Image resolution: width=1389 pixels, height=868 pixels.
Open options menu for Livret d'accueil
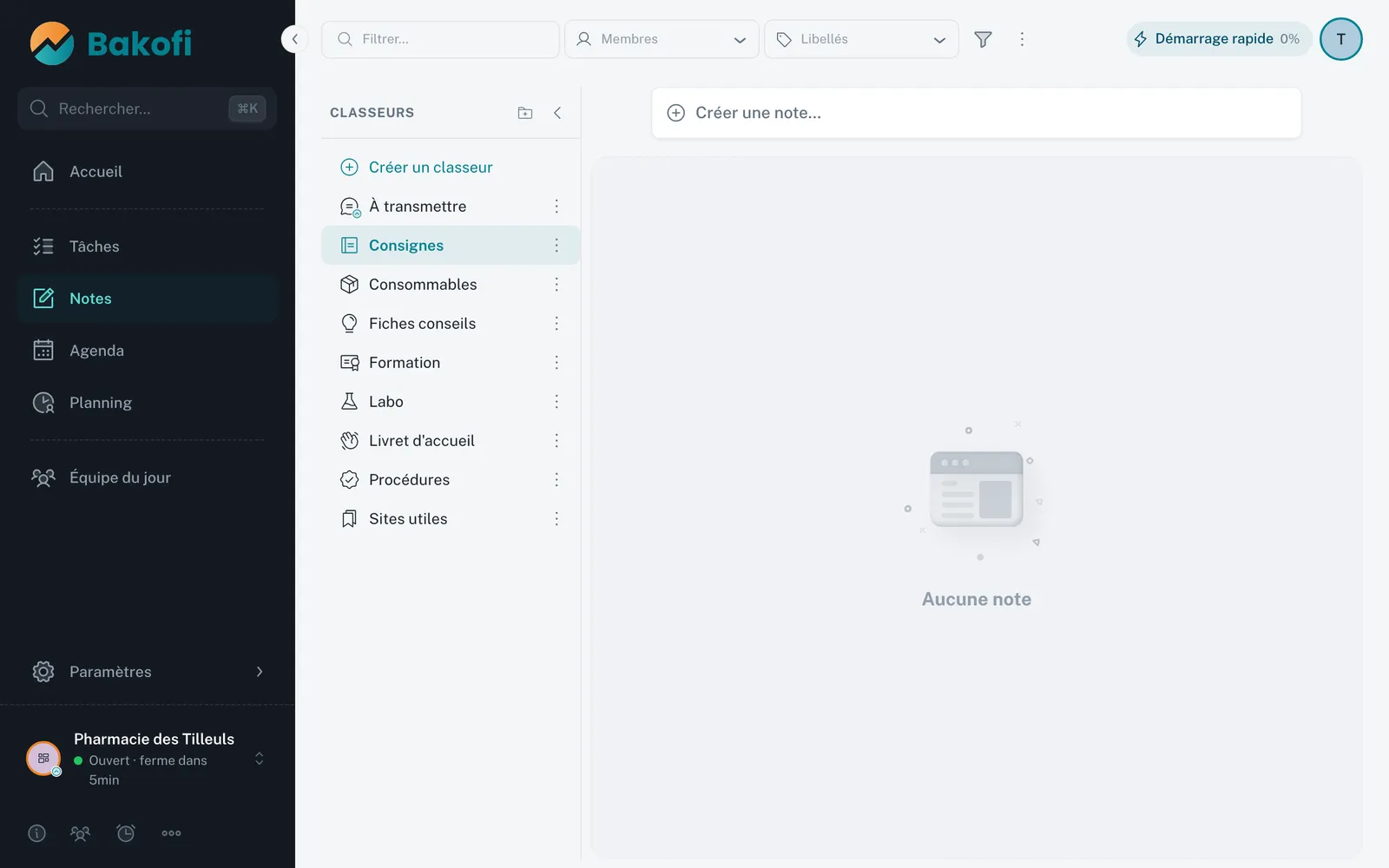pyautogui.click(x=556, y=441)
